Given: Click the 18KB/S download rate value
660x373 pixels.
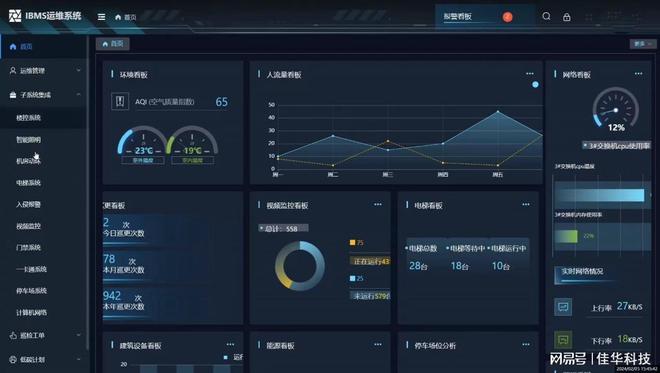Looking at the screenshot, I should pos(630,339).
